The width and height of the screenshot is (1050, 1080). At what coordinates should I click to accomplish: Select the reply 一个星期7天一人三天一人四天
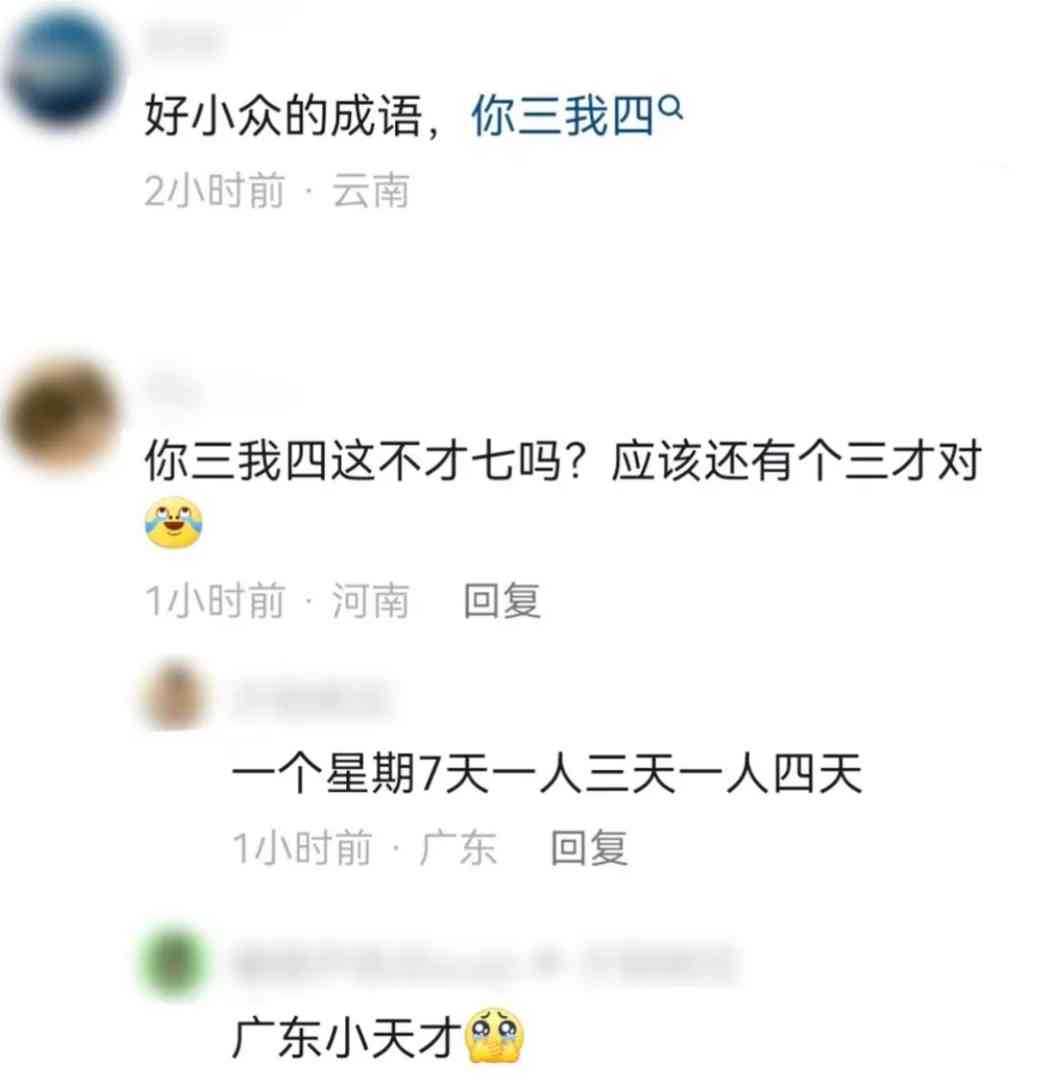pos(547,773)
